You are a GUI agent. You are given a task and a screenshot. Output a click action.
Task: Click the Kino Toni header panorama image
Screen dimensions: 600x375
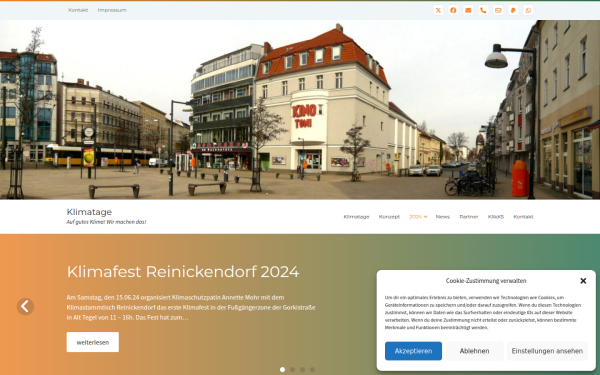[x=300, y=110]
